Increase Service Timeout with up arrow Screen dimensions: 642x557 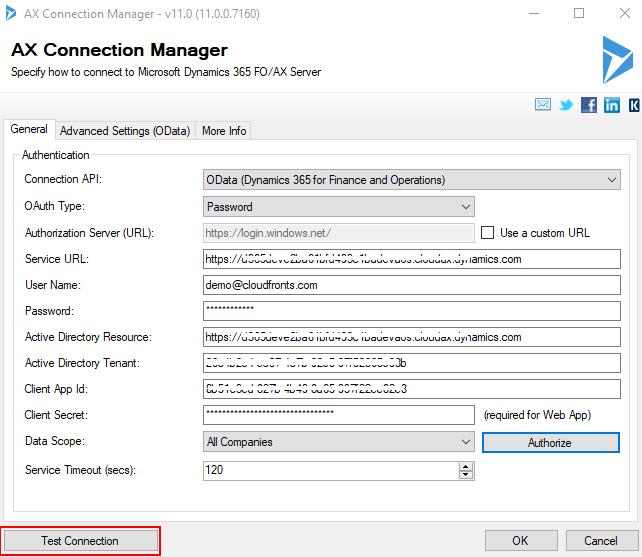click(466, 467)
